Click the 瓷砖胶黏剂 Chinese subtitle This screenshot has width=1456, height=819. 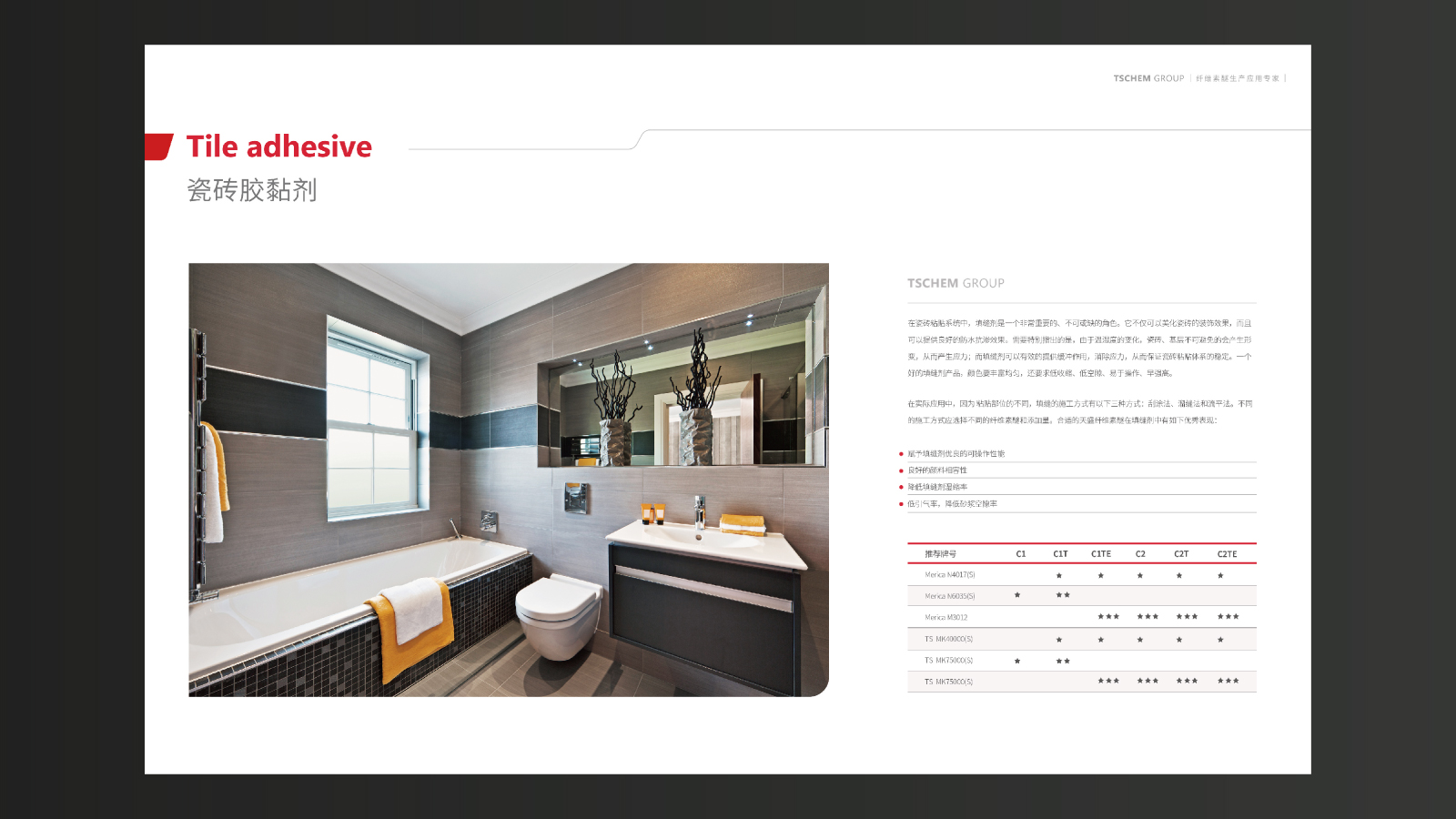pyautogui.click(x=252, y=190)
